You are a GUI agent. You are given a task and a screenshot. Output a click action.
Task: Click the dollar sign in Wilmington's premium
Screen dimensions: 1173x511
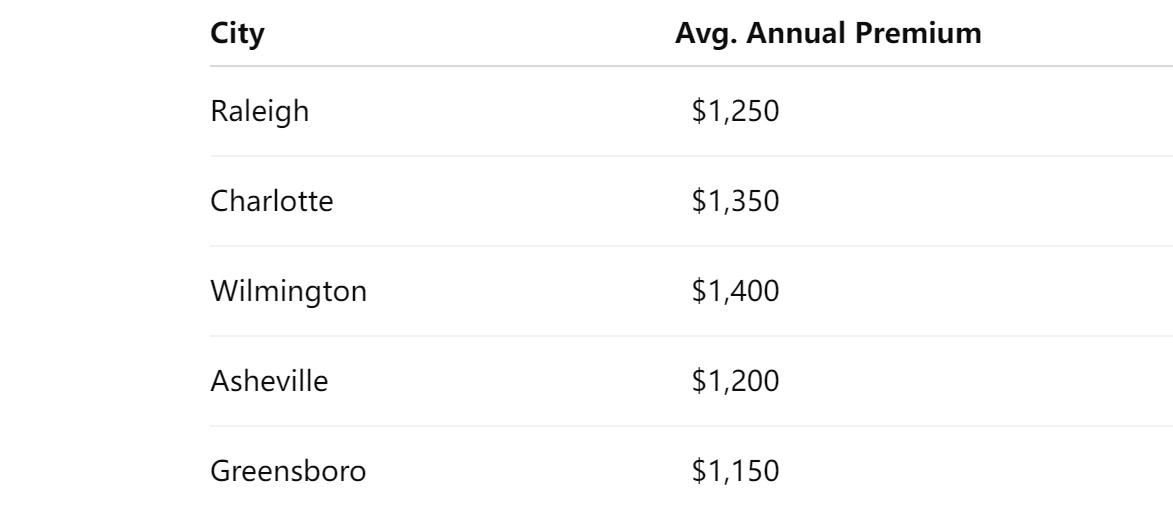[699, 291]
